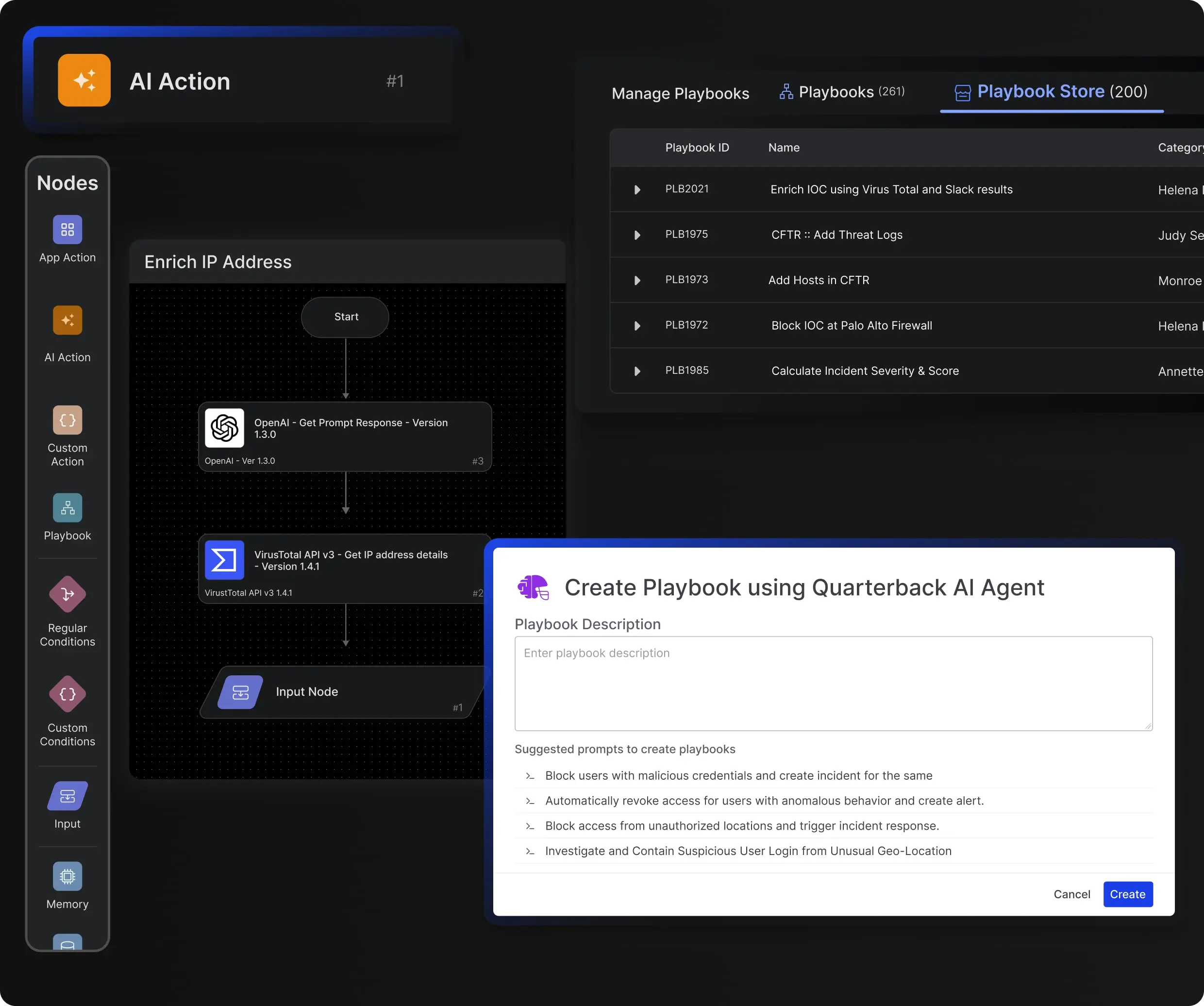Choose the Regular Conditions node
Viewport: 1204px width, 1006px height.
click(67, 594)
